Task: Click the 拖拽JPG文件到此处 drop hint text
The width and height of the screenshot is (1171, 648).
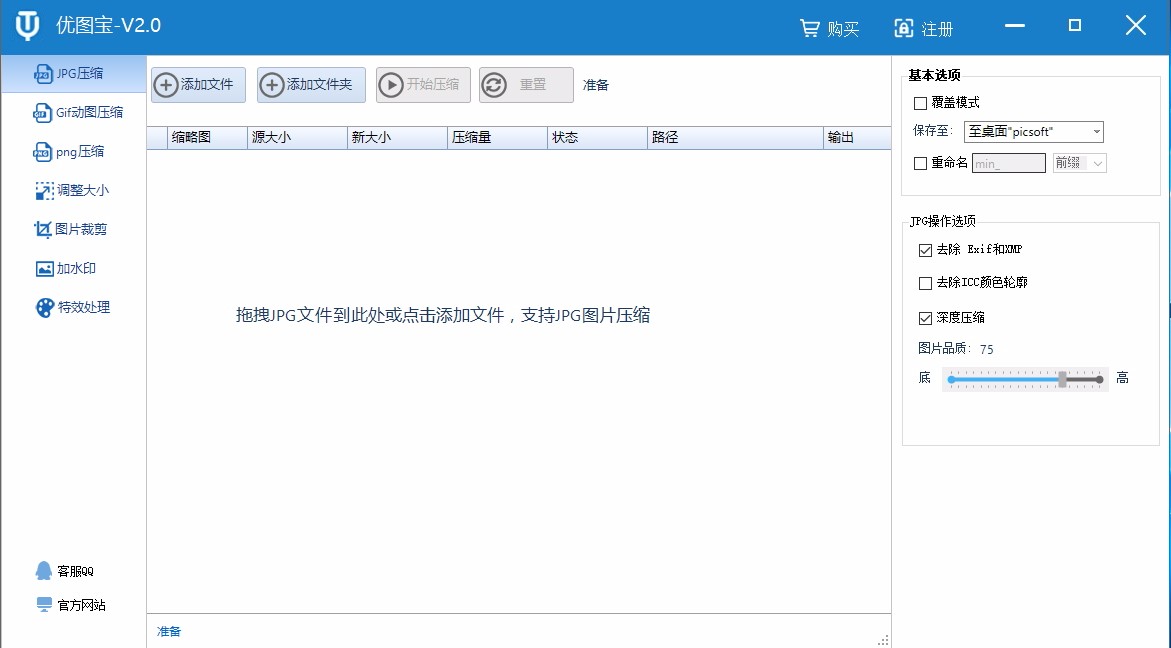Action: pyautogui.click(x=443, y=315)
